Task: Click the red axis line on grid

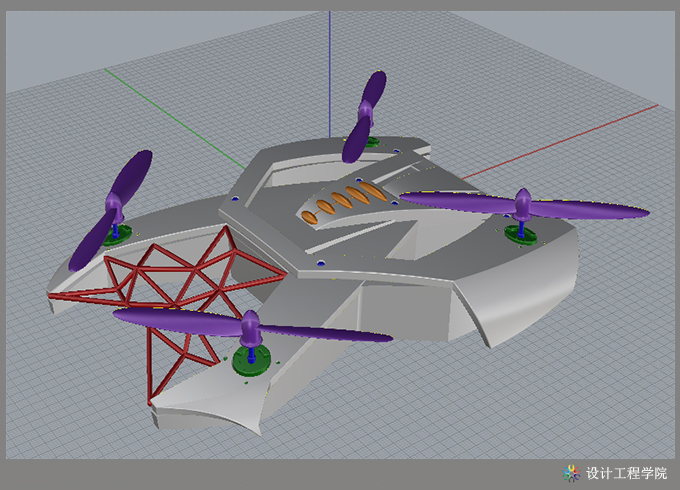Action: click(x=560, y=141)
